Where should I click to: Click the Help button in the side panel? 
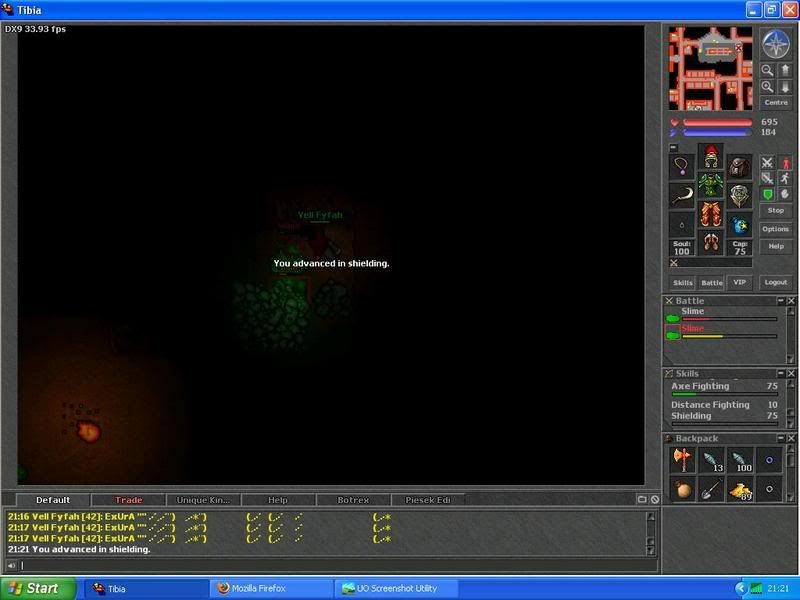tap(776, 246)
